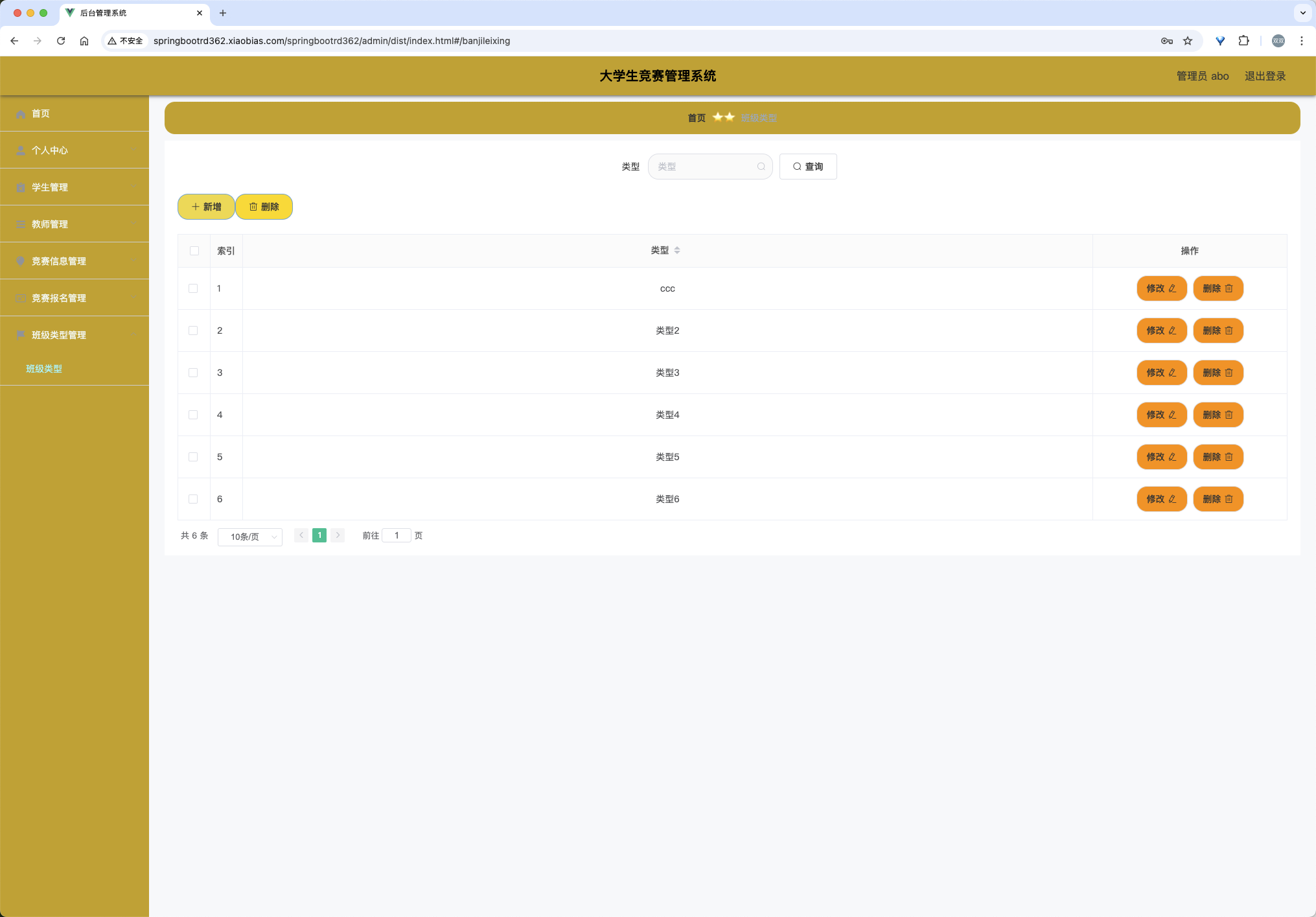Click the 管理员 abo account label

(1203, 76)
